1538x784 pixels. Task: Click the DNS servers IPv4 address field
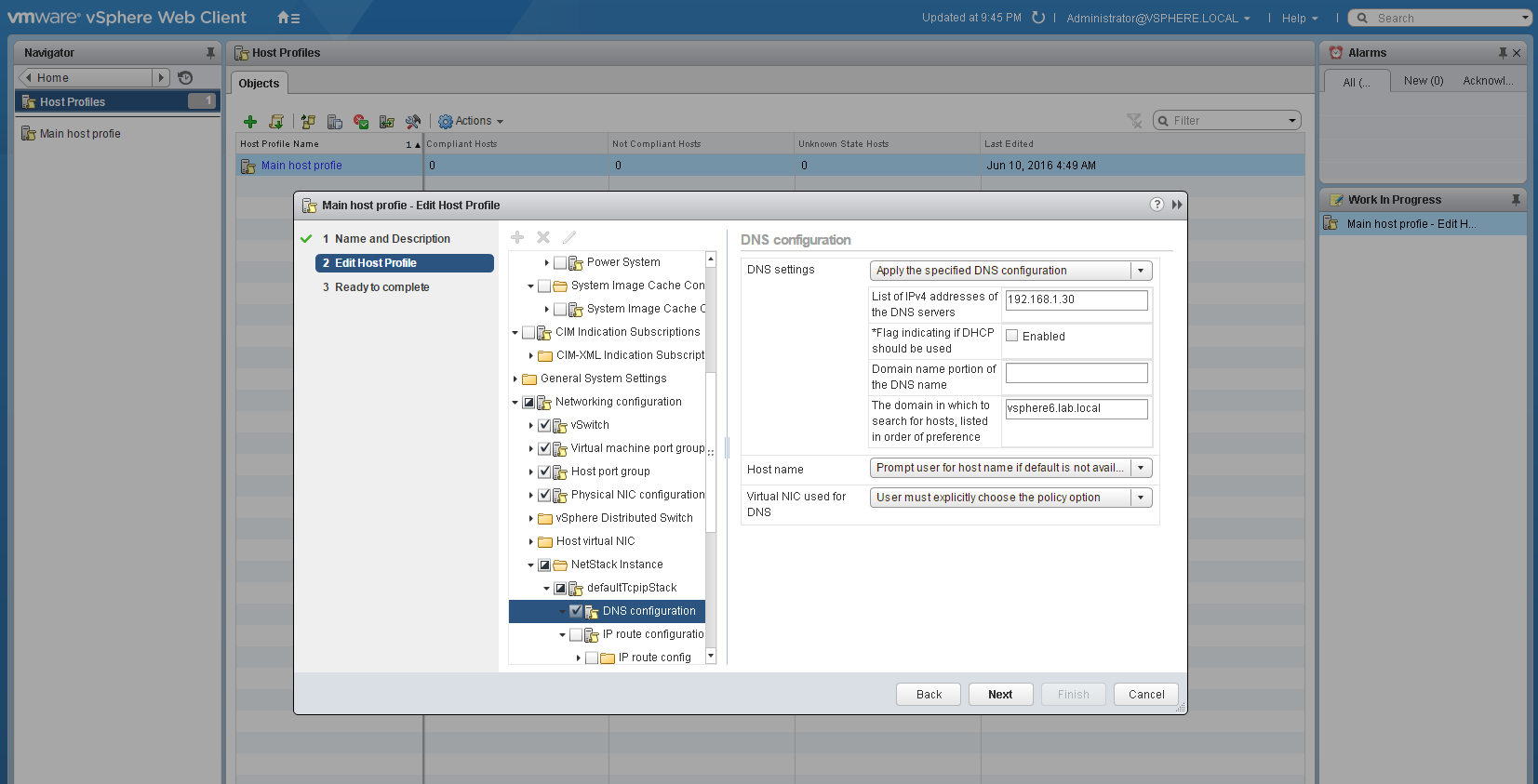point(1076,299)
